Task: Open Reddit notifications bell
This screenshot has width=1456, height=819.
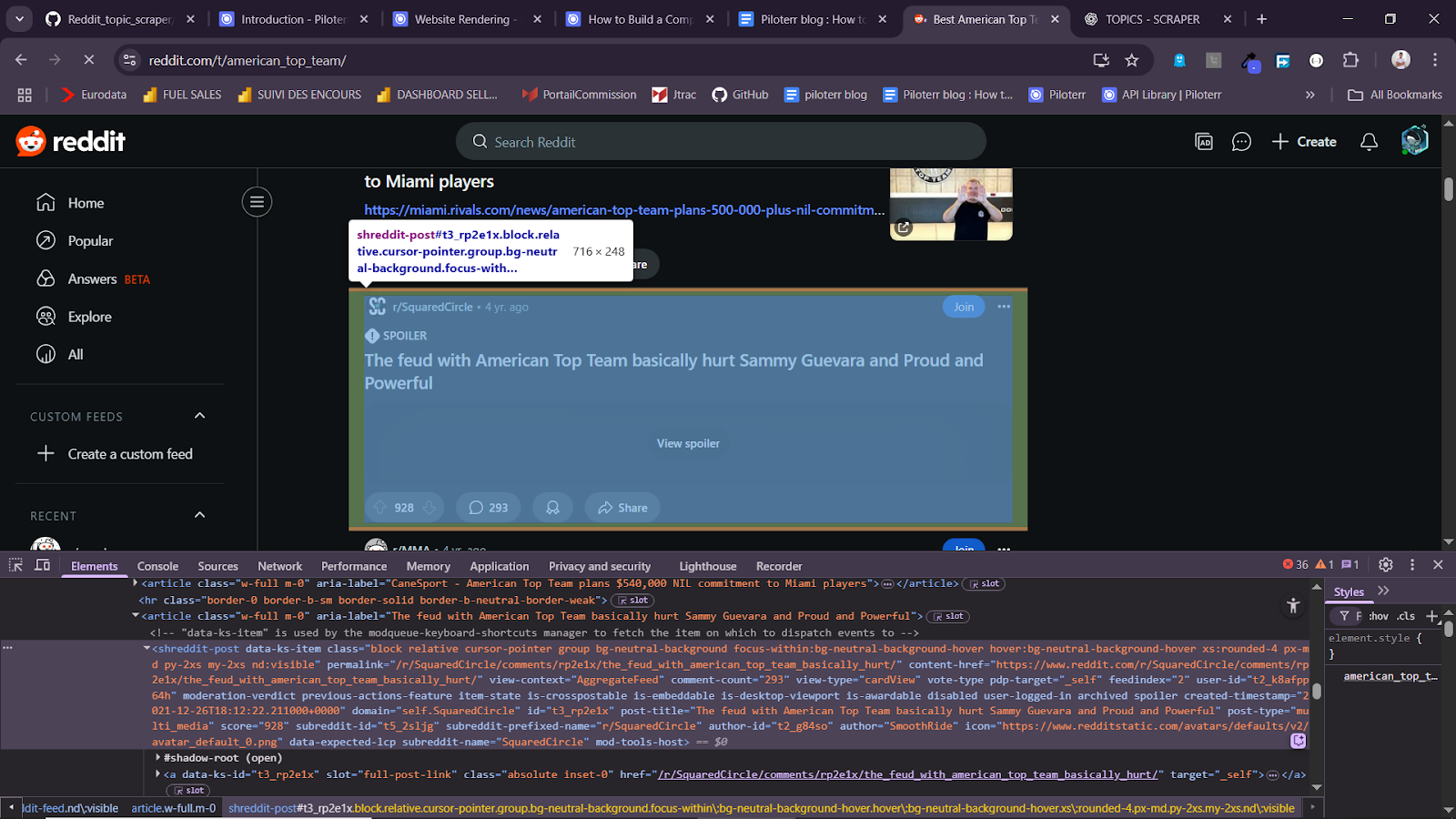Action: click(x=1369, y=142)
